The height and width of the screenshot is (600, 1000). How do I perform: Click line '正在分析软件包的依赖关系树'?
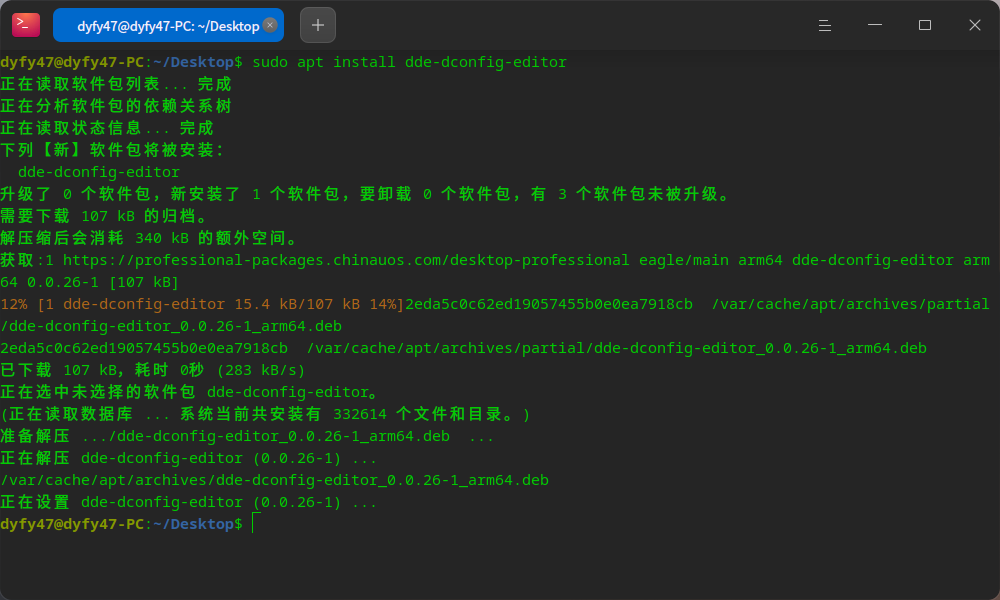(115, 106)
